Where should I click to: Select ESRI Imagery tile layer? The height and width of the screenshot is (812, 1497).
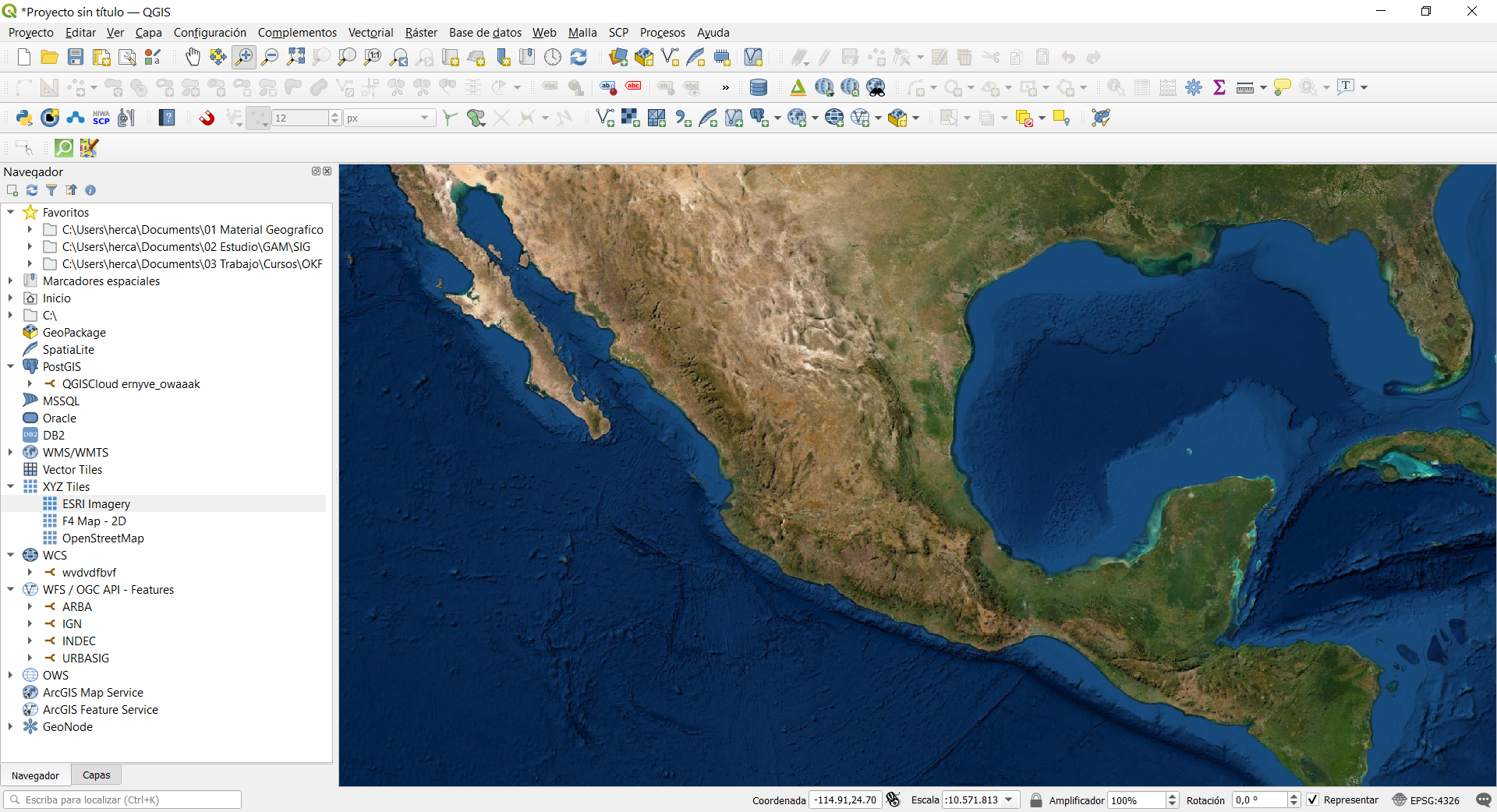point(96,503)
